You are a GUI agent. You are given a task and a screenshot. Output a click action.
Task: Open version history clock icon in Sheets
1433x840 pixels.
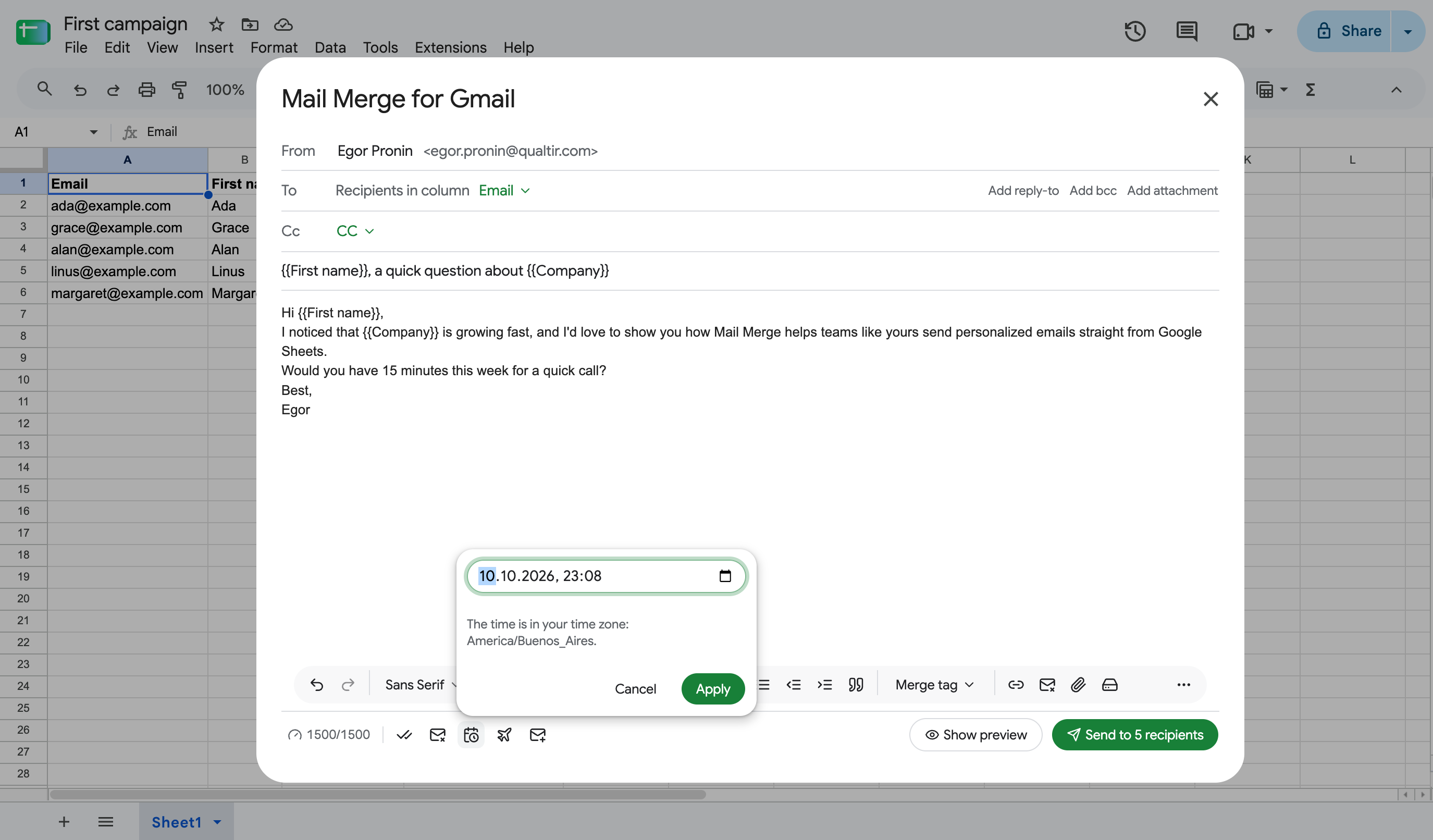[x=1134, y=31]
